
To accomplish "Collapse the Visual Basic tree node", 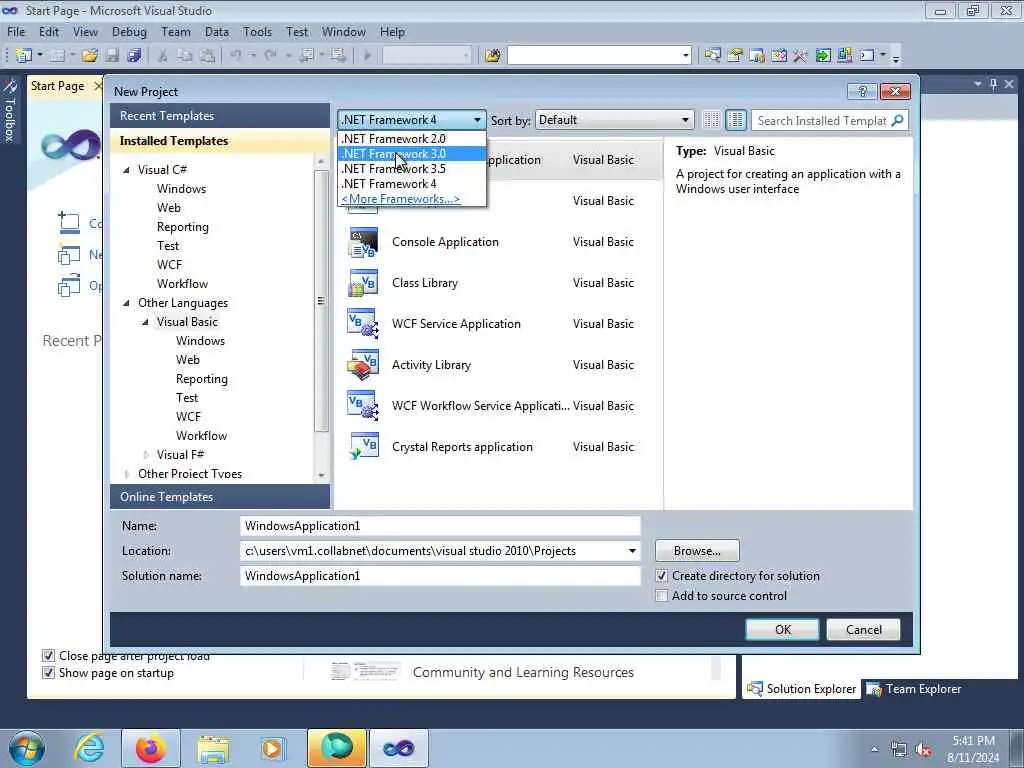I will pos(145,322).
